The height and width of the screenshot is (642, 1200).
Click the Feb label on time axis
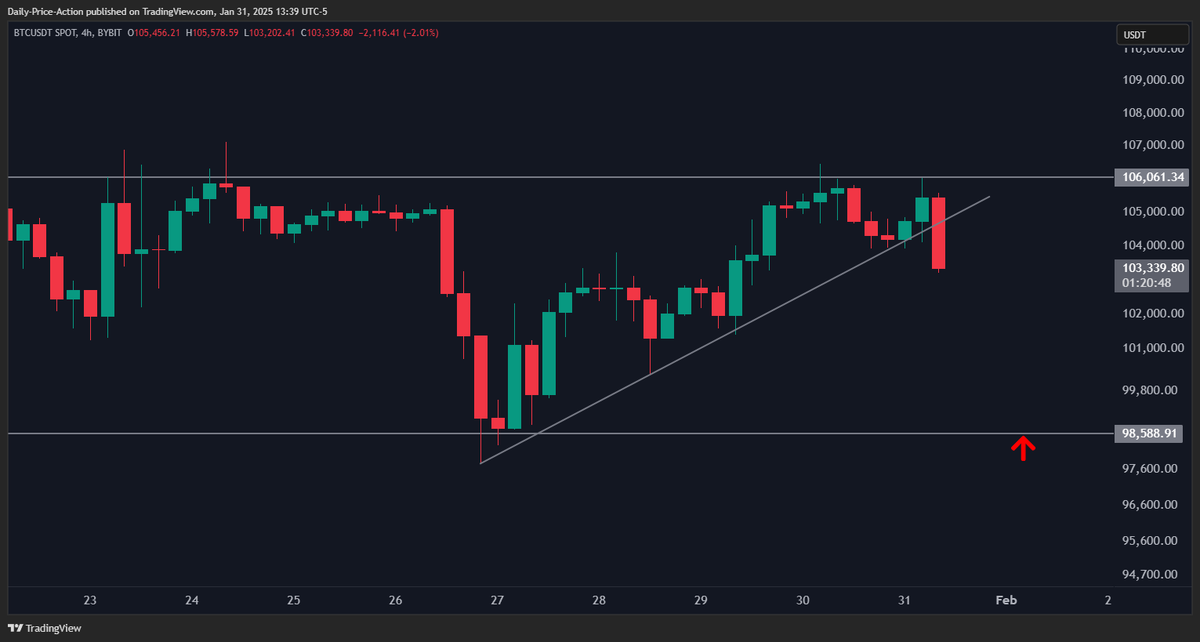click(x=1006, y=601)
